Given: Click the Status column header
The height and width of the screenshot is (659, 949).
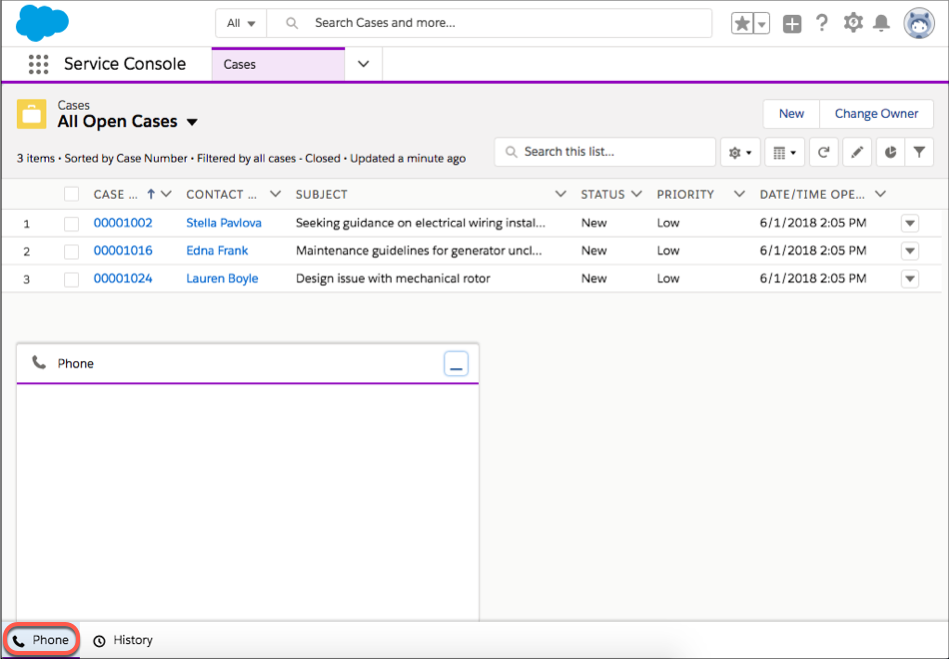Looking at the screenshot, I should point(603,194).
